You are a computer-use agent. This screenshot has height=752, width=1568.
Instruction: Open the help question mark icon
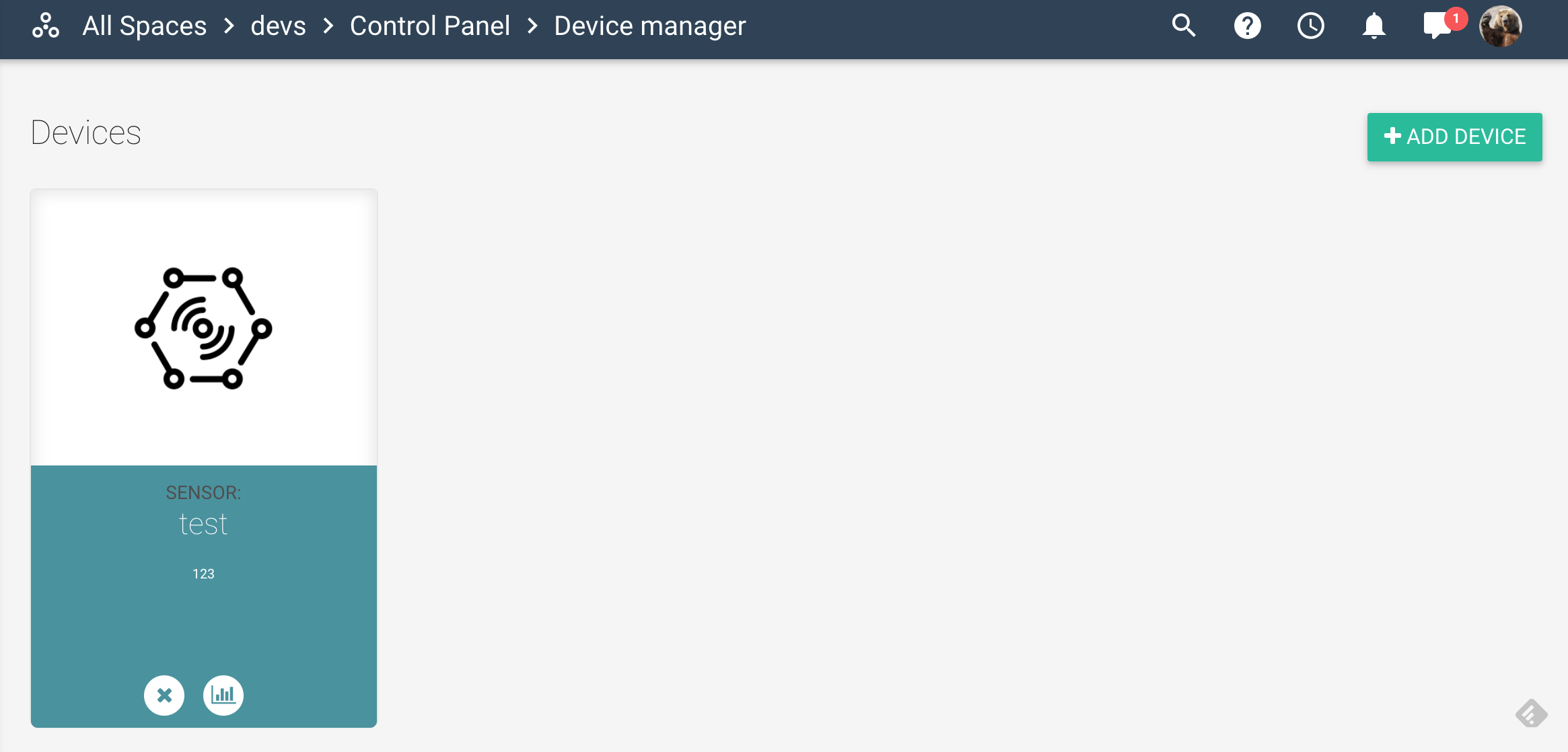tap(1247, 26)
